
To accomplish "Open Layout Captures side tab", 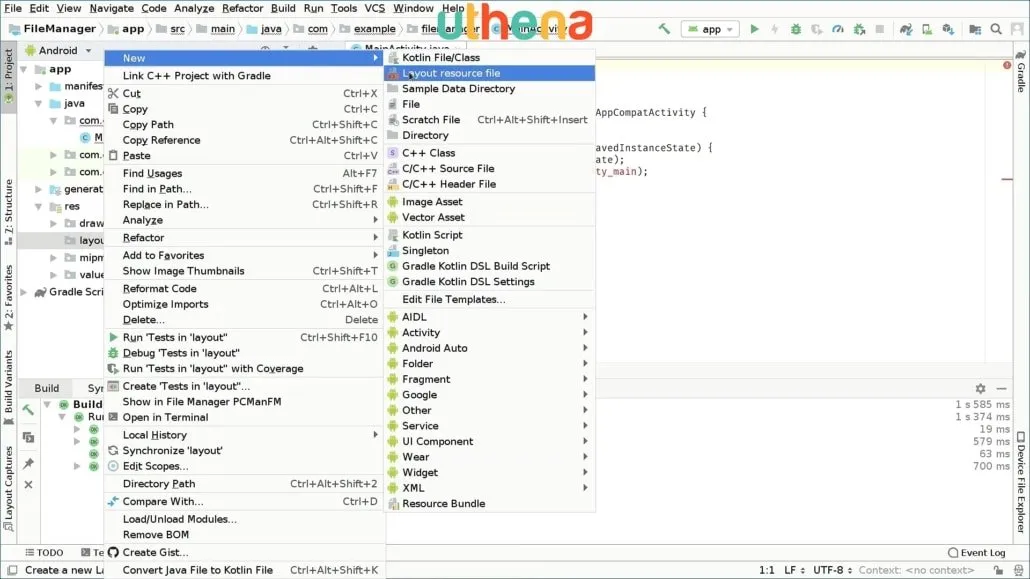I will click(x=9, y=488).
